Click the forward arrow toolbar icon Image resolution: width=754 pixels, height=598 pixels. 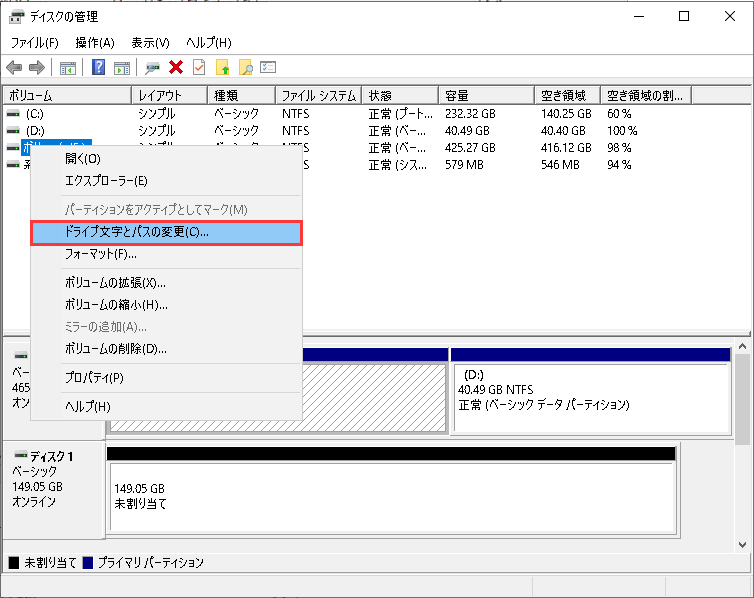coord(36,68)
